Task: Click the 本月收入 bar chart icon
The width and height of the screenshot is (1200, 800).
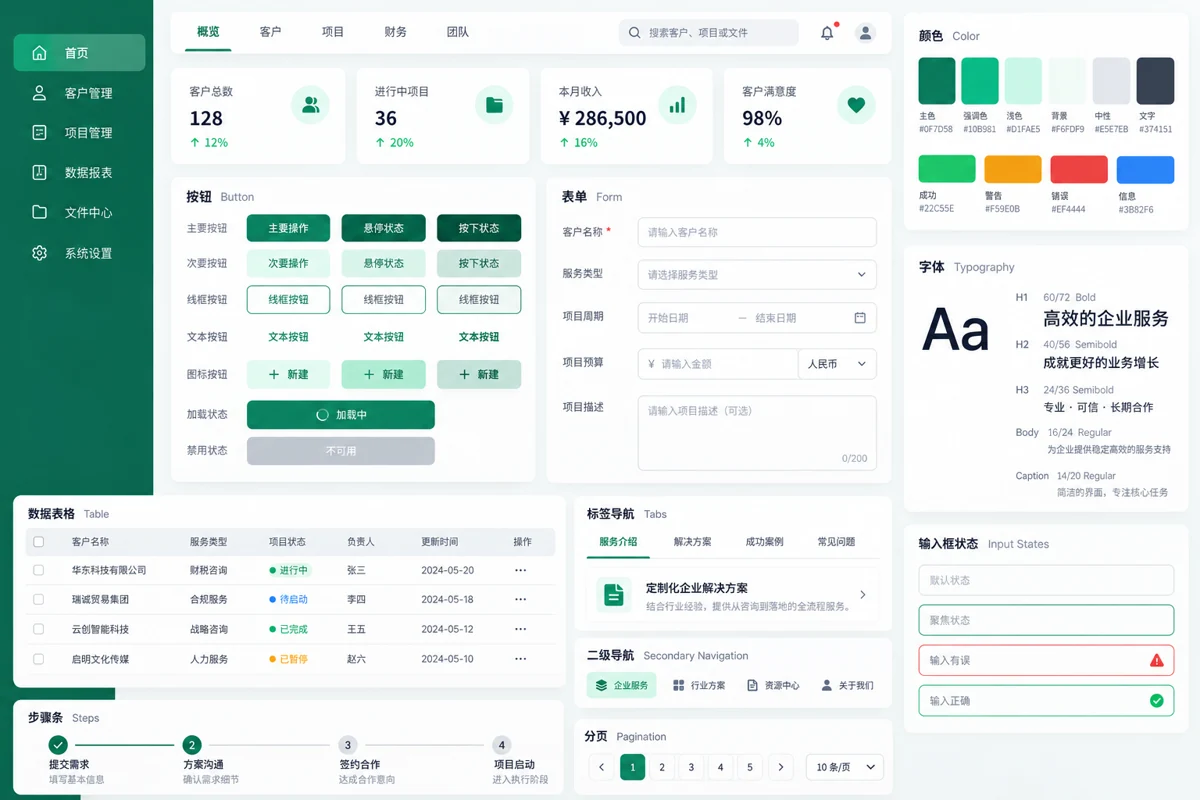Action: click(x=677, y=104)
